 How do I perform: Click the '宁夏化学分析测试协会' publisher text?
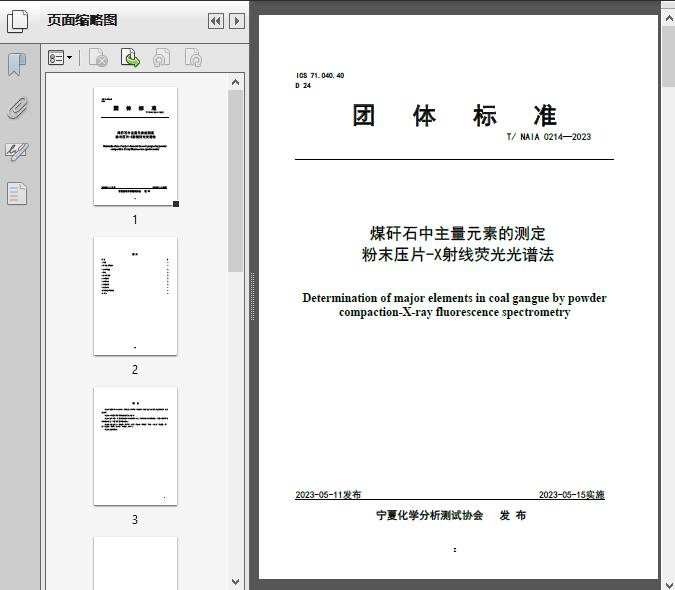[430, 515]
